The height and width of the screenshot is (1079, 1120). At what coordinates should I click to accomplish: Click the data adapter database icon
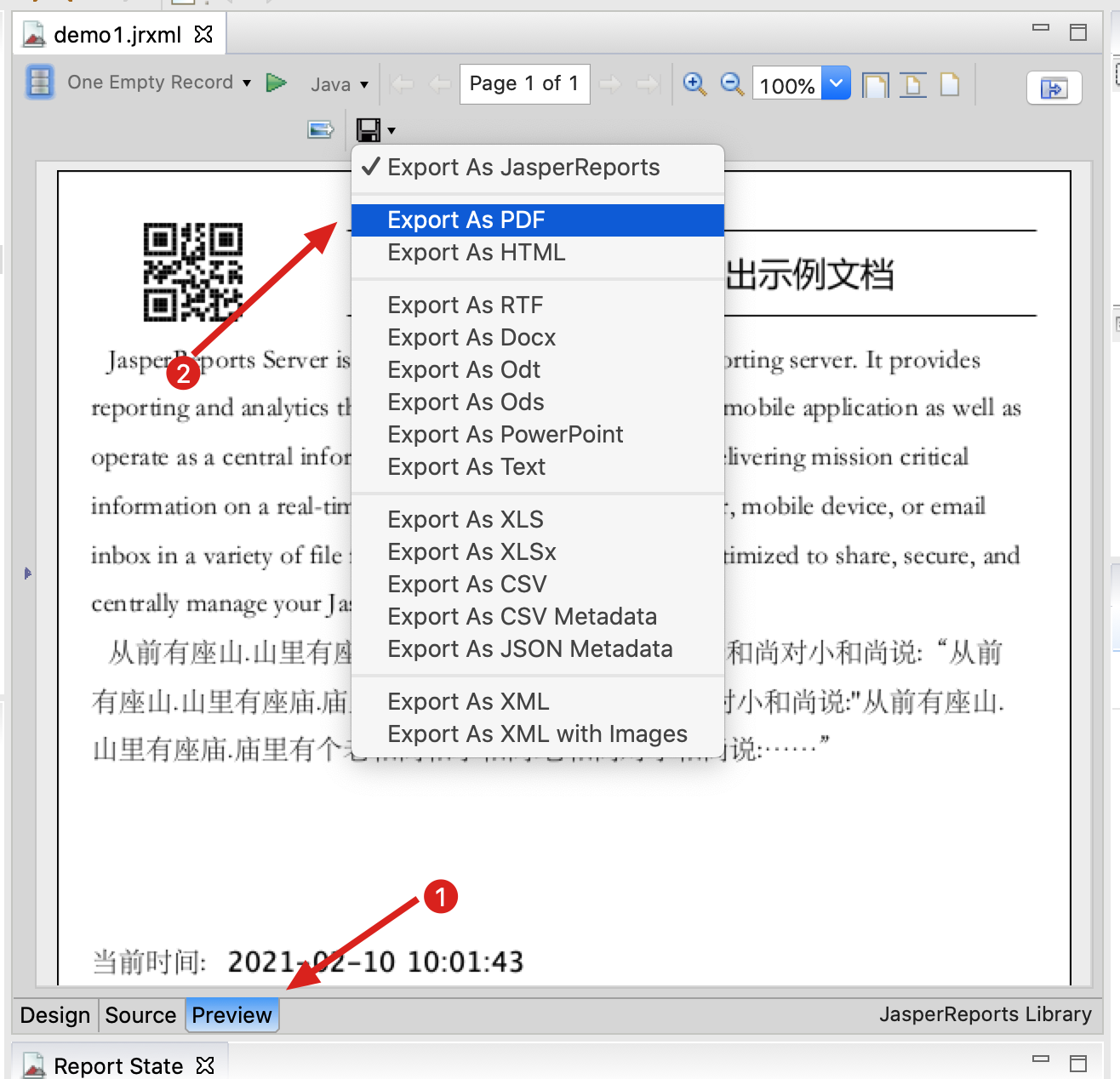click(39, 83)
